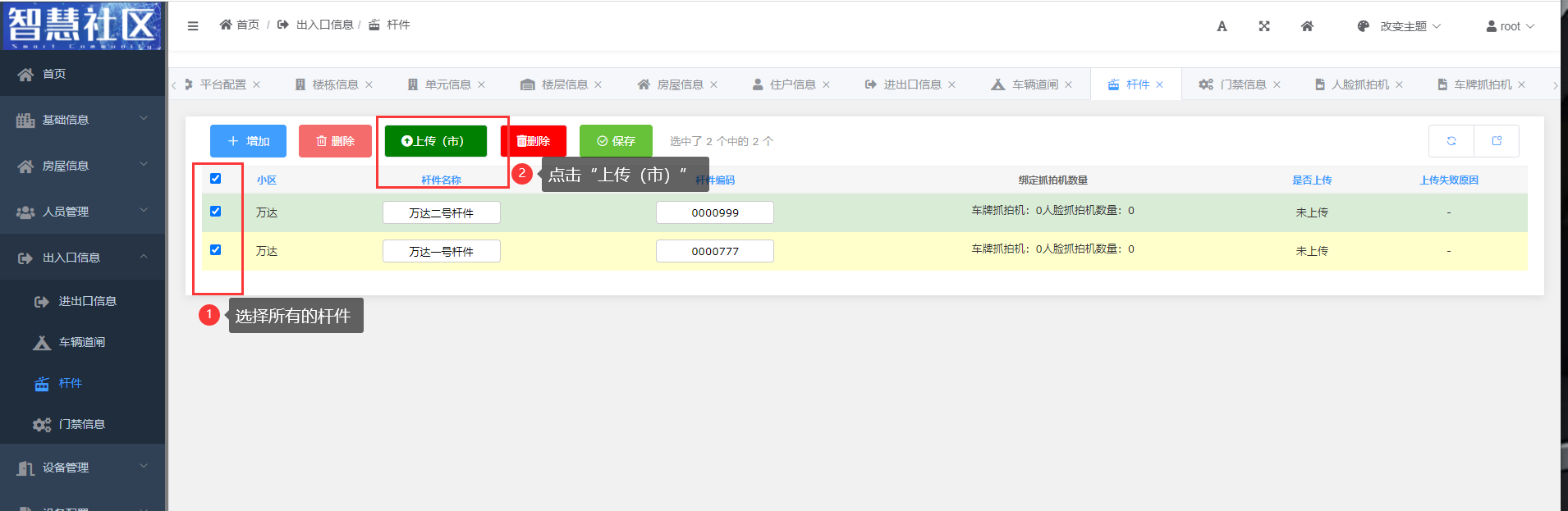Click the hamburger menu collapse icon
This screenshot has height=511, width=1568.
[x=193, y=26]
